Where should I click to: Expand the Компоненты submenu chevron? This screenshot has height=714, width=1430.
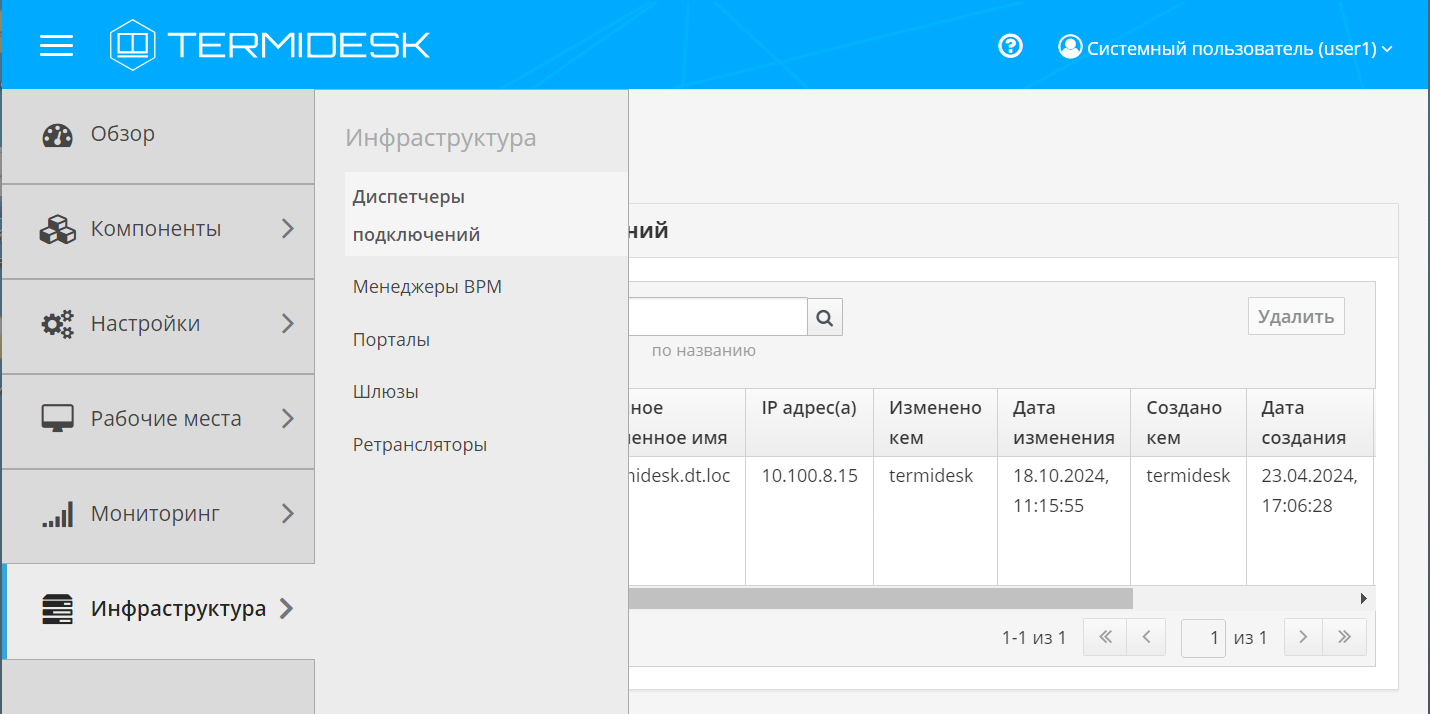(x=288, y=229)
